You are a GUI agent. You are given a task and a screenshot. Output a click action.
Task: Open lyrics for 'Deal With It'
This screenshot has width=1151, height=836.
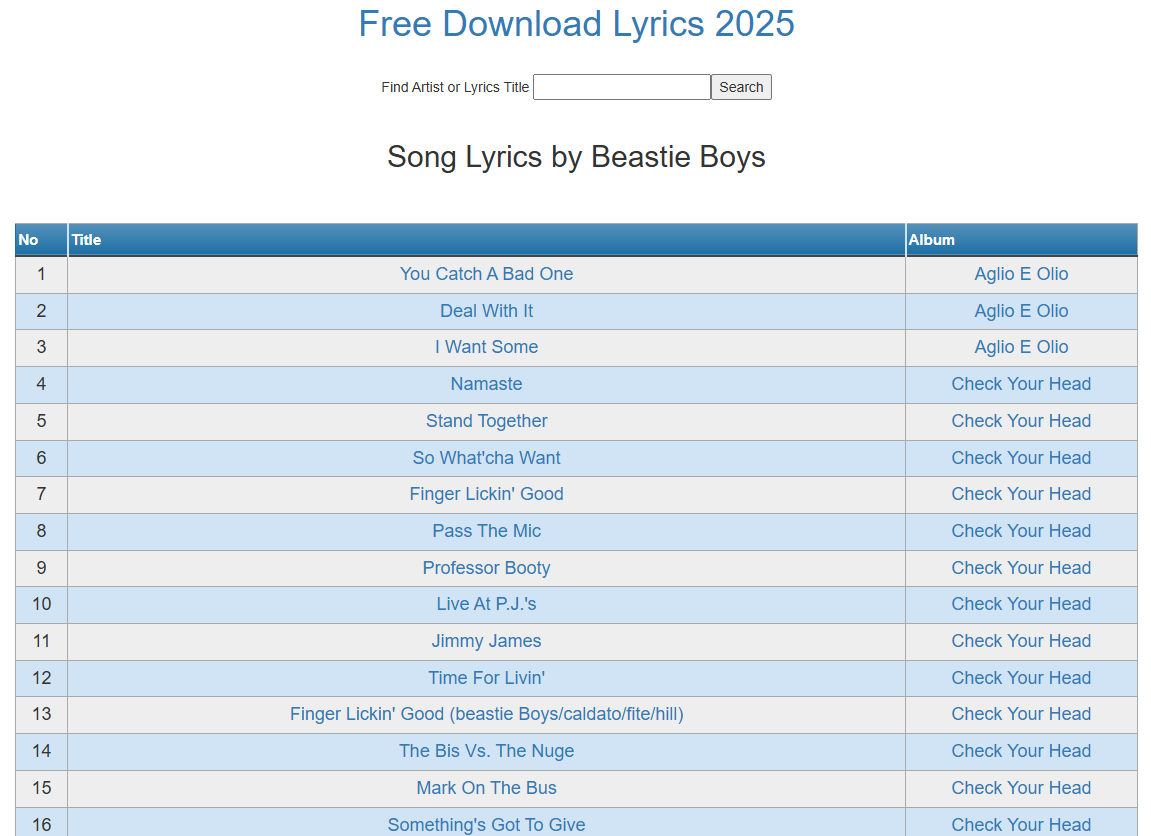(486, 311)
